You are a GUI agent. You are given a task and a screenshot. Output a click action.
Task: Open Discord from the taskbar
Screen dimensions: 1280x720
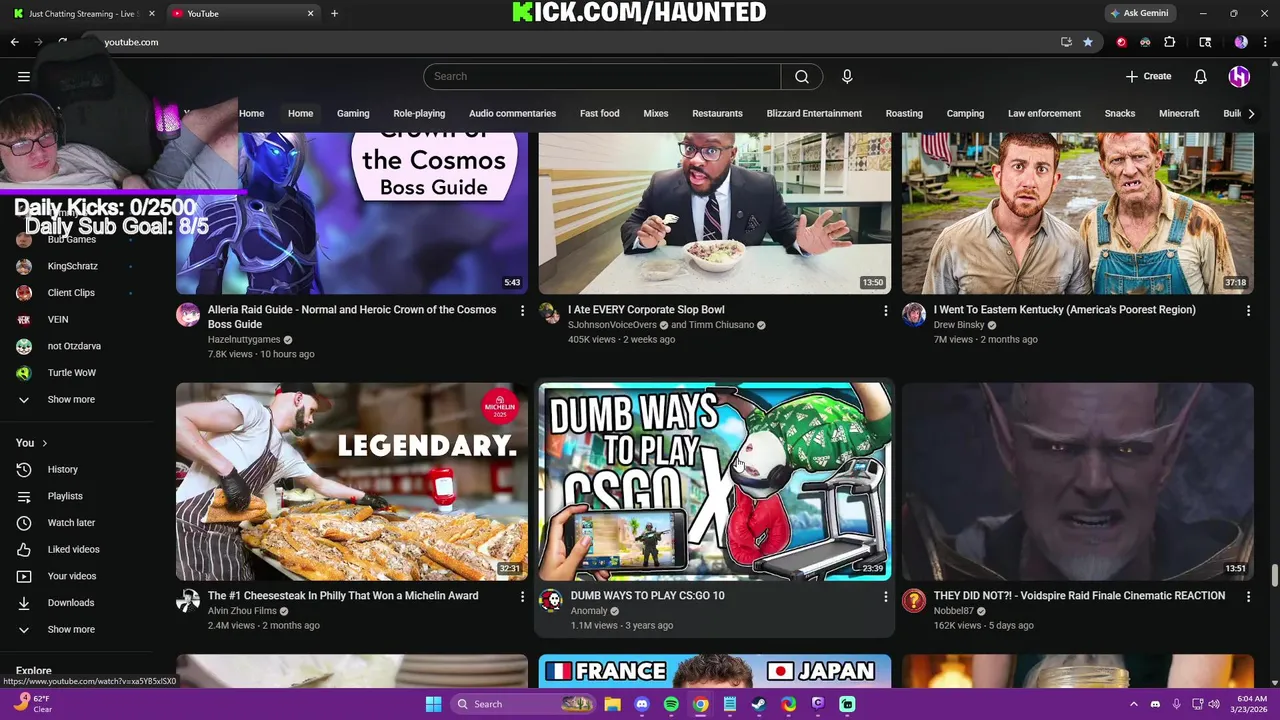[642, 704]
